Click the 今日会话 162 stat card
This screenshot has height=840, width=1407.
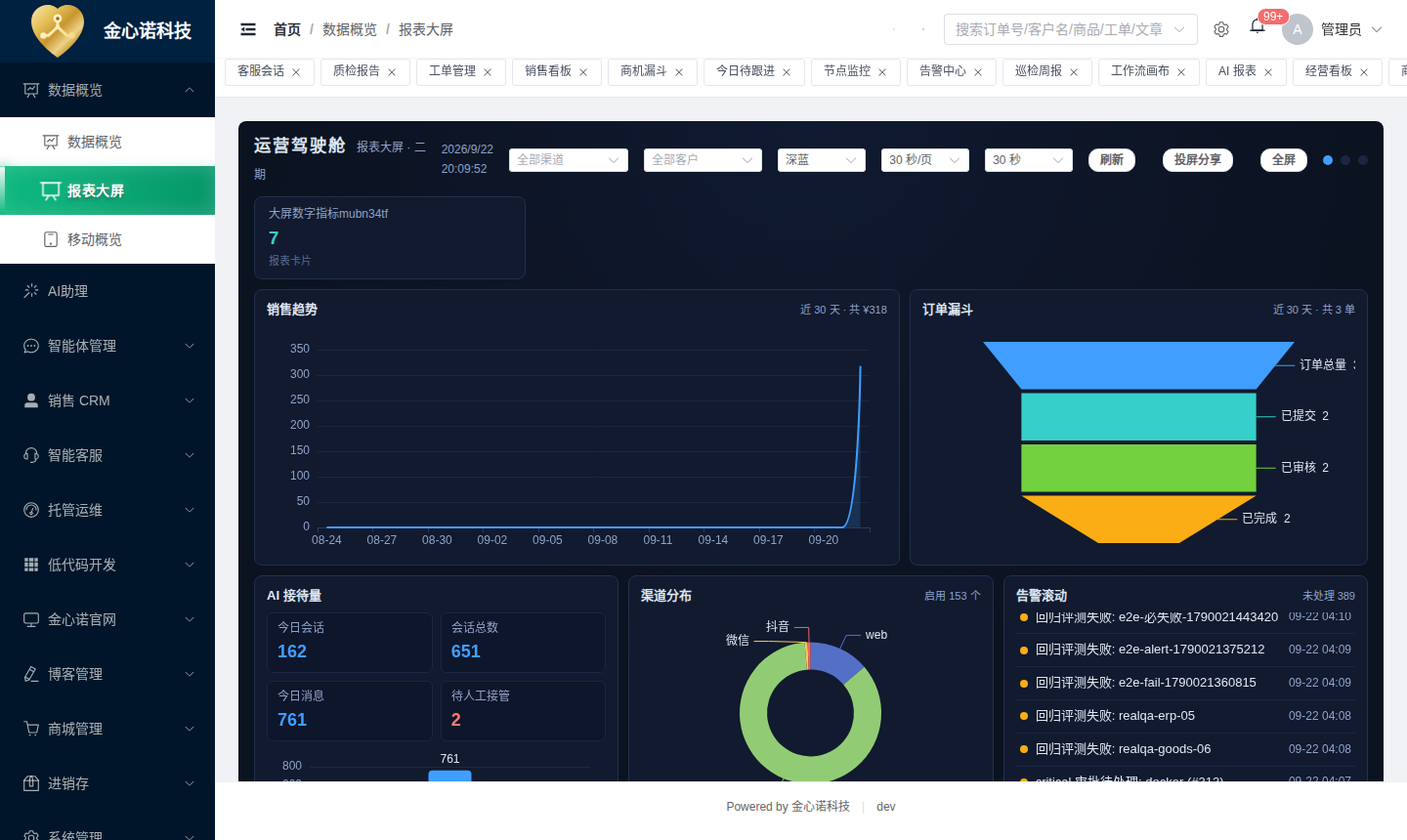[350, 643]
